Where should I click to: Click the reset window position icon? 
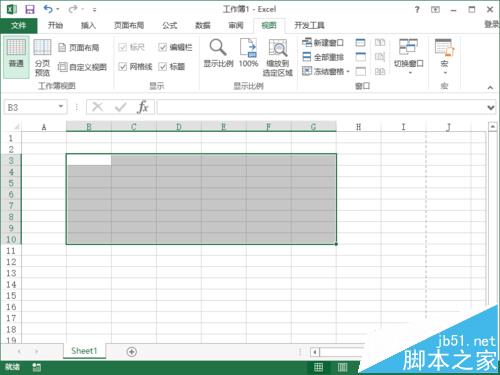(x=380, y=71)
